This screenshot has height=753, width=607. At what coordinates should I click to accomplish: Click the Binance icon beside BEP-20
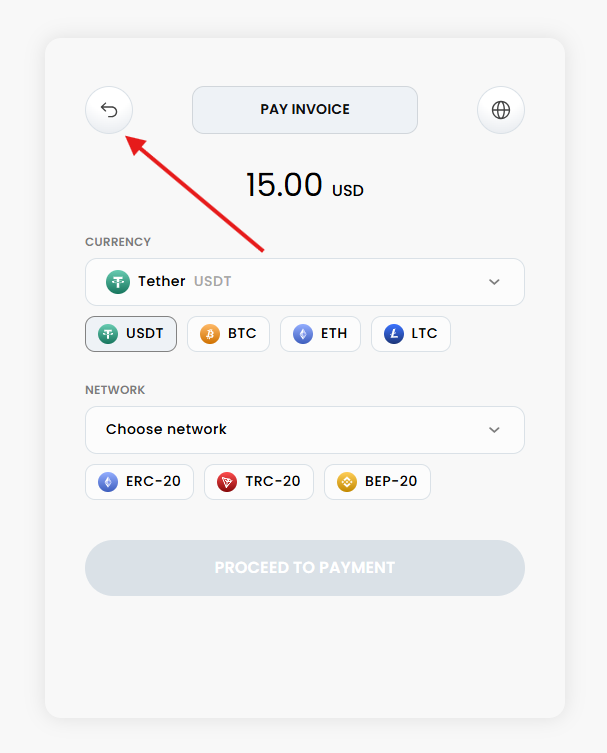click(x=347, y=482)
